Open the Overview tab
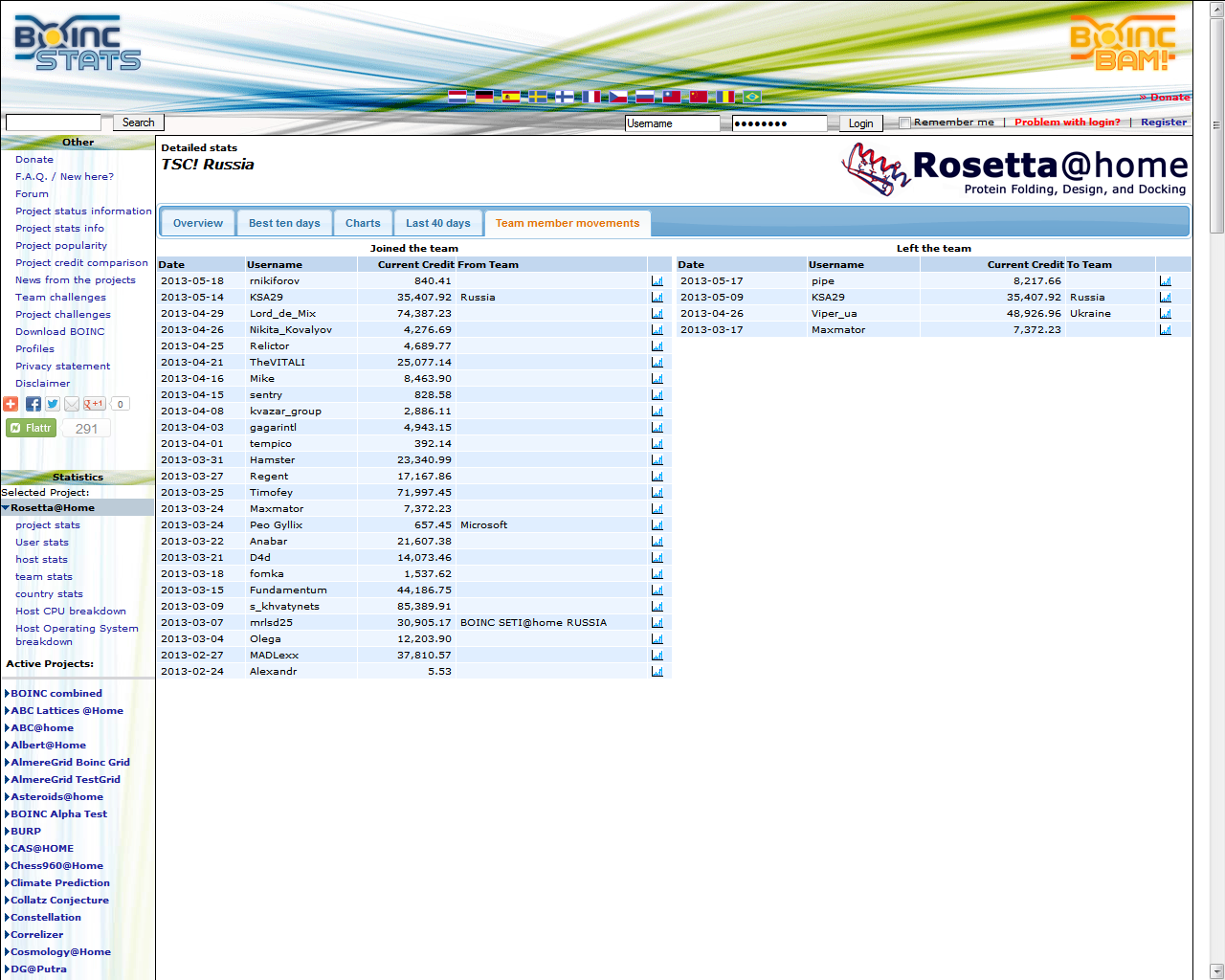This screenshot has width=1225, height=980. [x=198, y=223]
